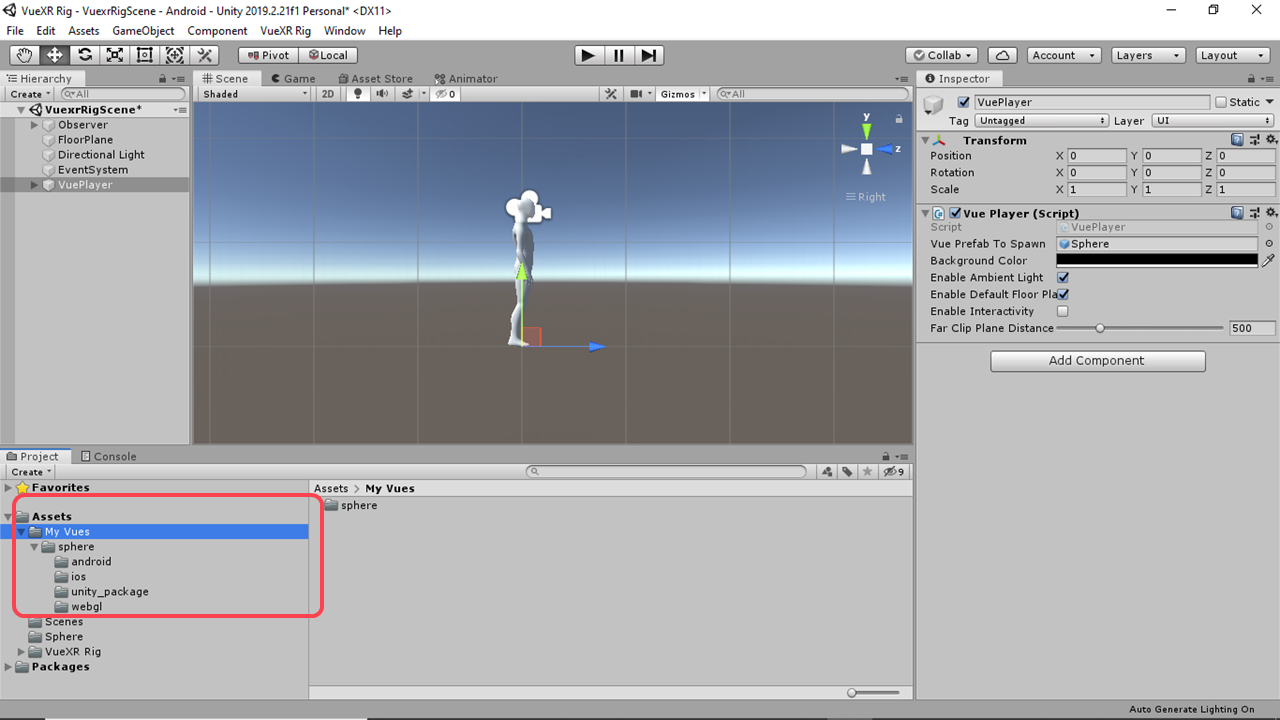The image size is (1280, 720).
Task: Open the Shaded draw mode dropdown
Action: coord(255,94)
